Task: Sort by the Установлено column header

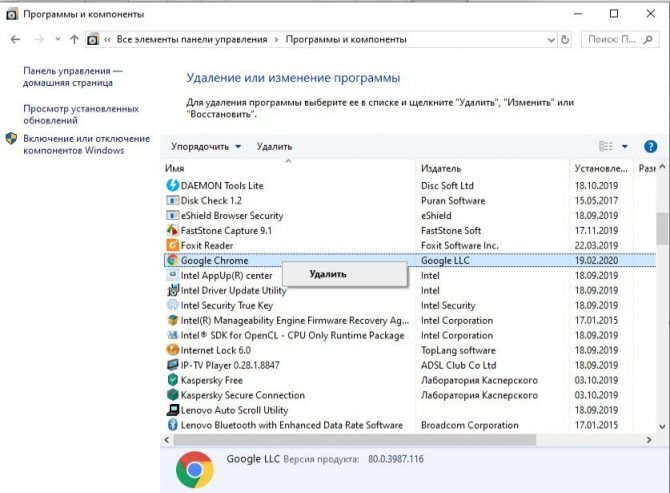Action: (601, 168)
